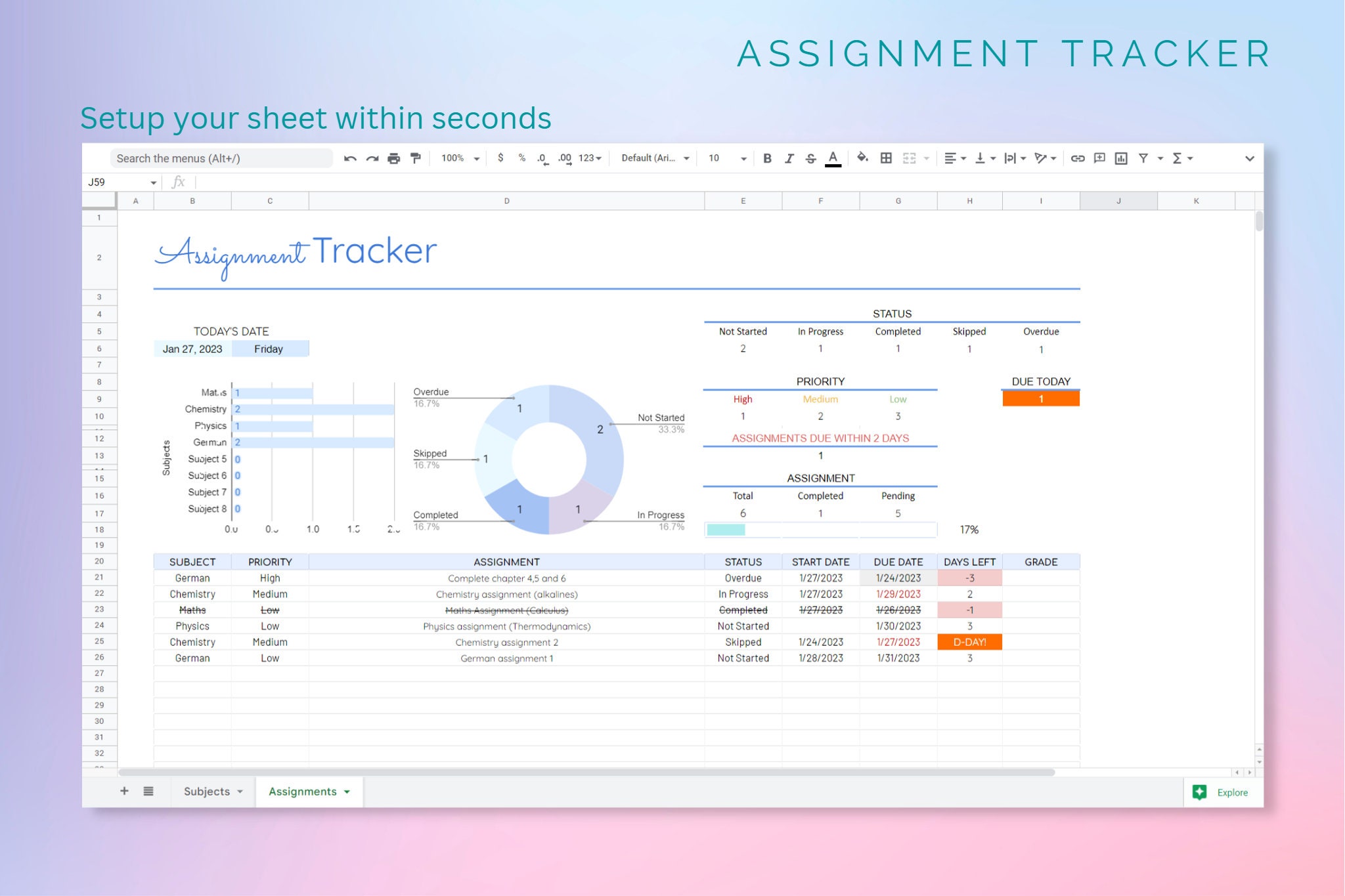Select the Paint format roller icon
1345x896 pixels.
(x=416, y=158)
